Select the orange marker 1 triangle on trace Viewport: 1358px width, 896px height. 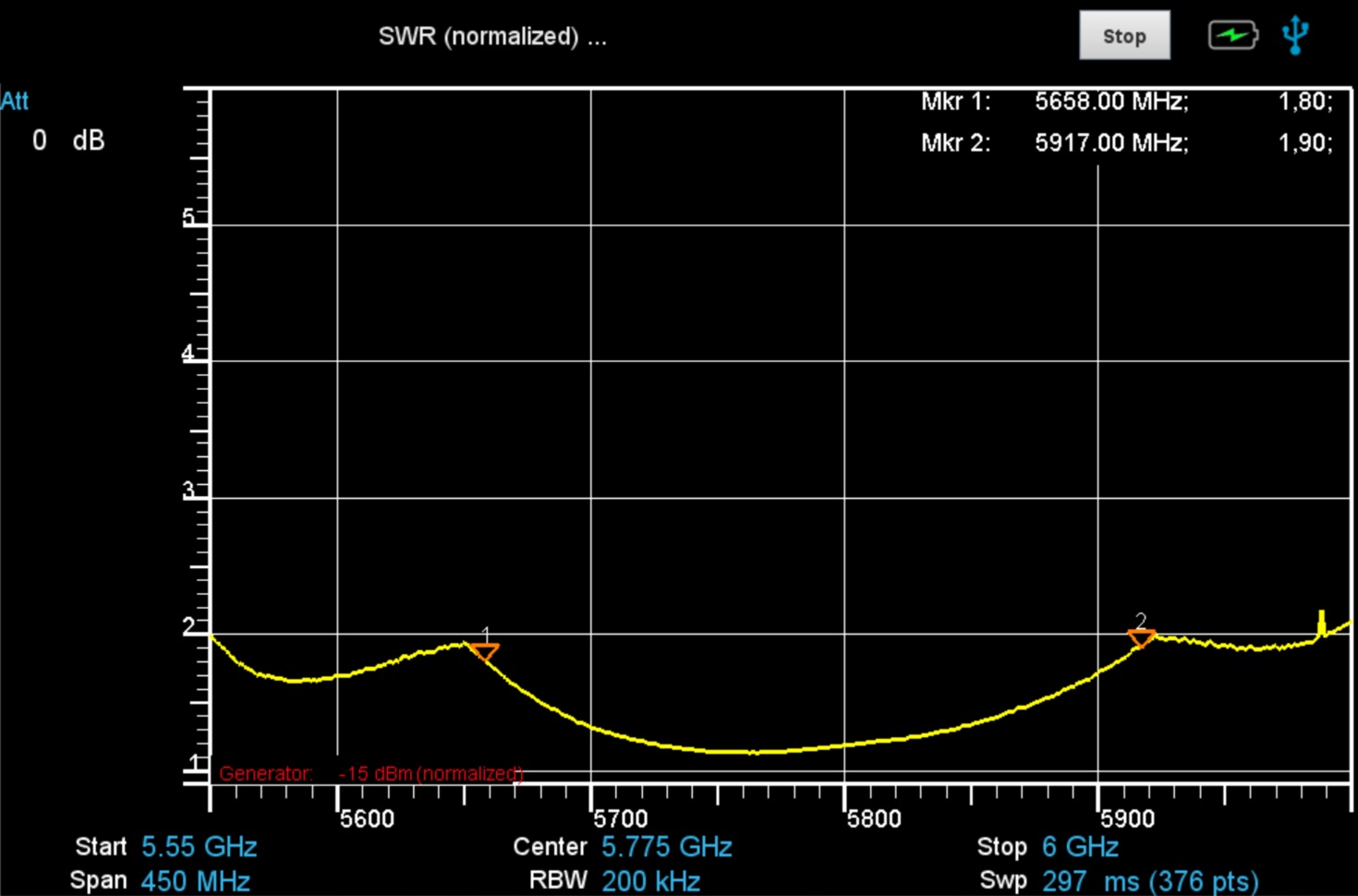coord(484,652)
